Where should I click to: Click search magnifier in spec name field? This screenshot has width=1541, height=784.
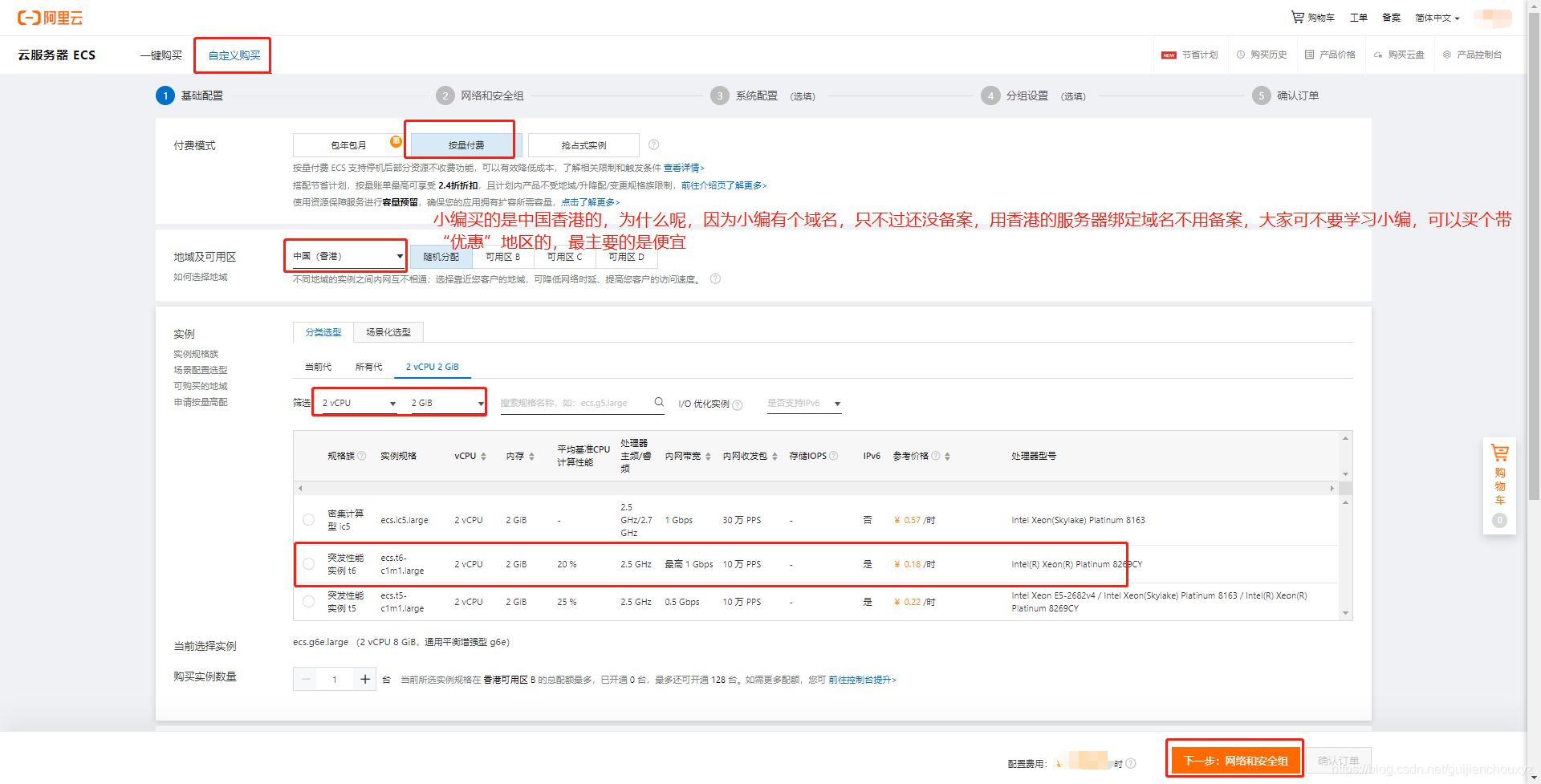pos(659,402)
